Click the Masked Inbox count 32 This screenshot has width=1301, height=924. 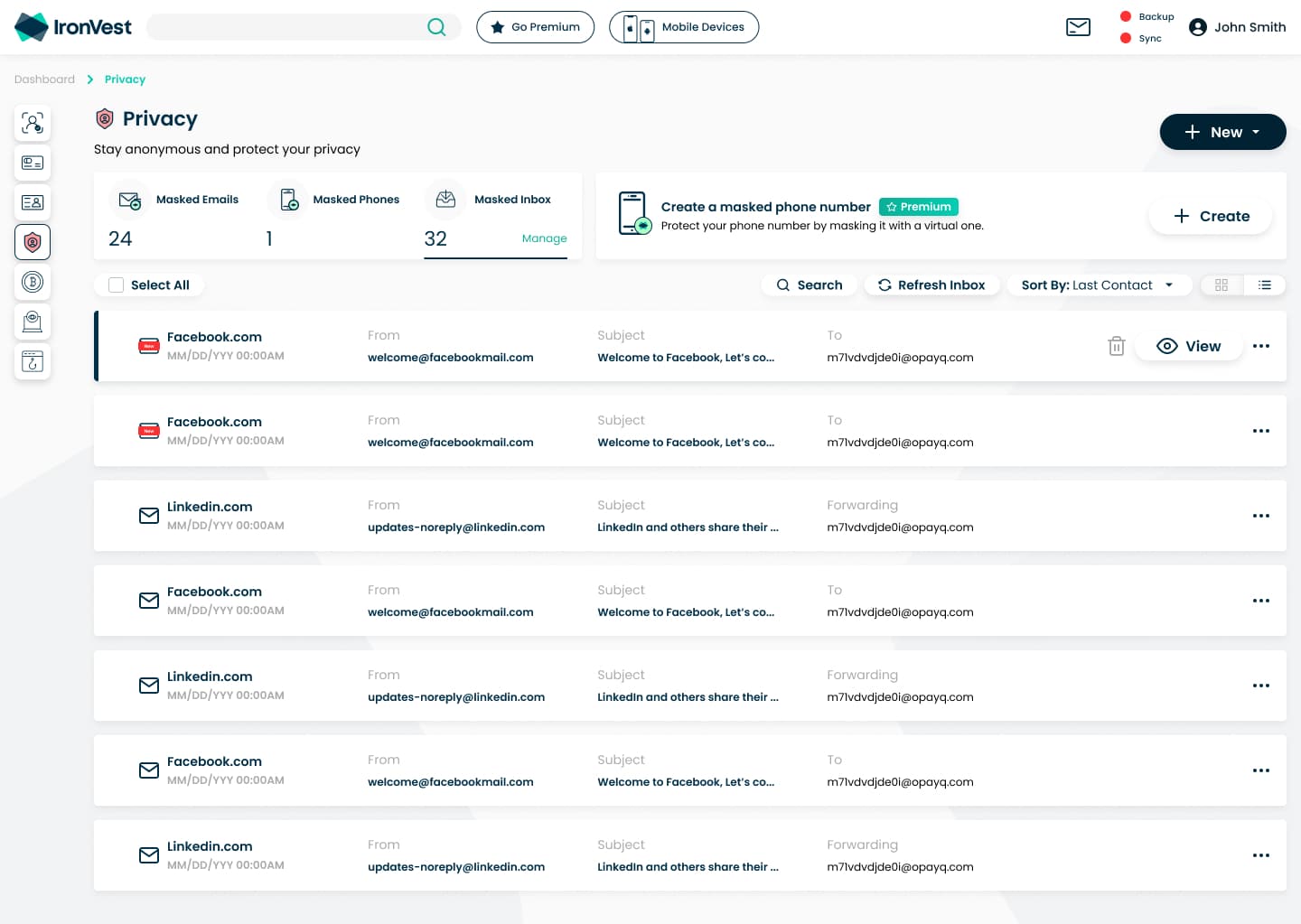(x=435, y=238)
